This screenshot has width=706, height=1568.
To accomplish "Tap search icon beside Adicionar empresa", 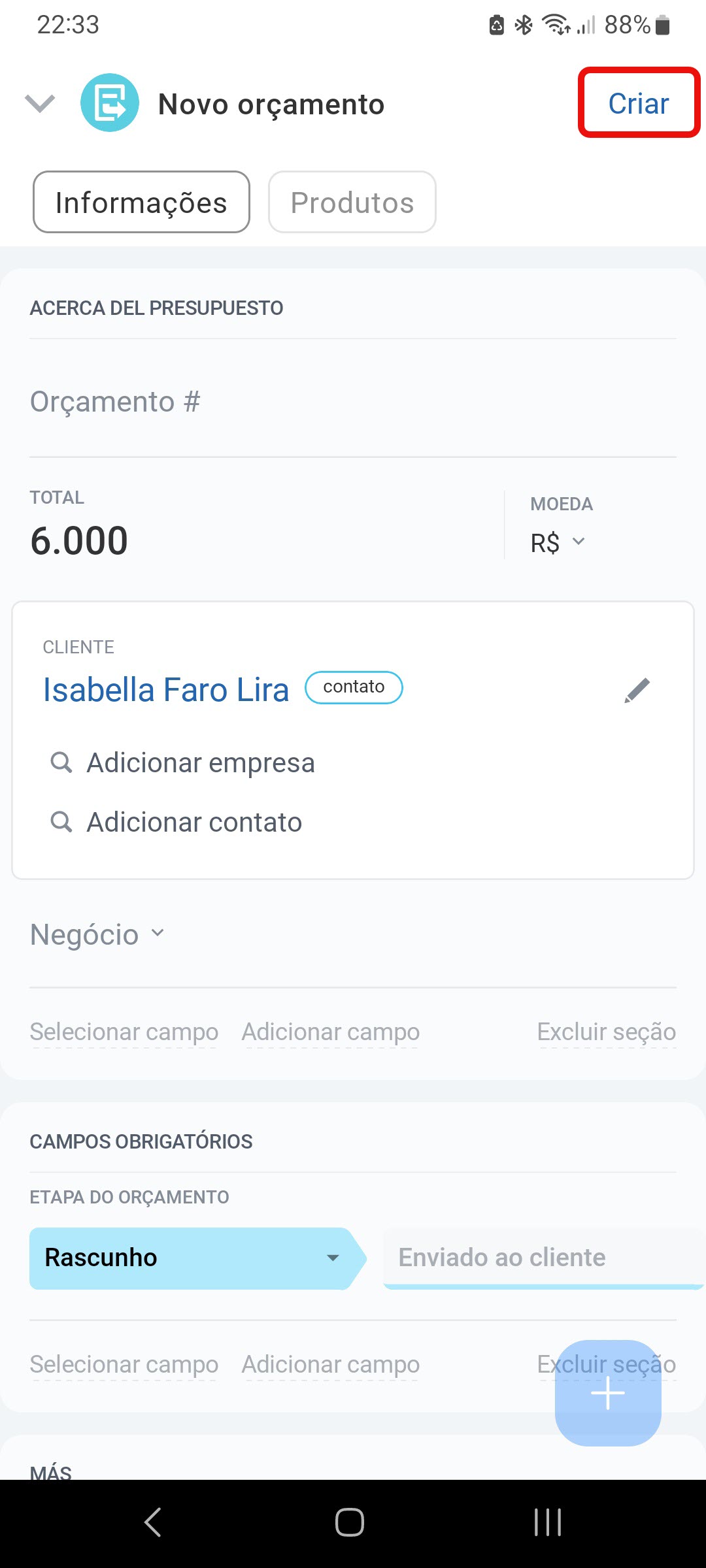I will coord(61,762).
